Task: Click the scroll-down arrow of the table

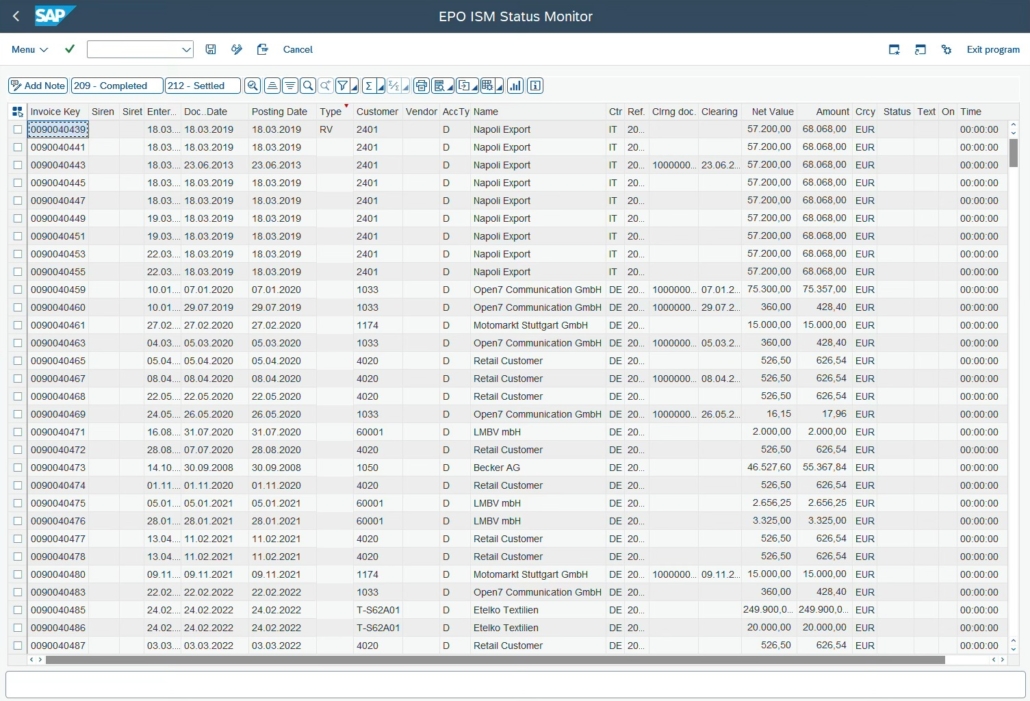Action: pyautogui.click(x=1014, y=649)
